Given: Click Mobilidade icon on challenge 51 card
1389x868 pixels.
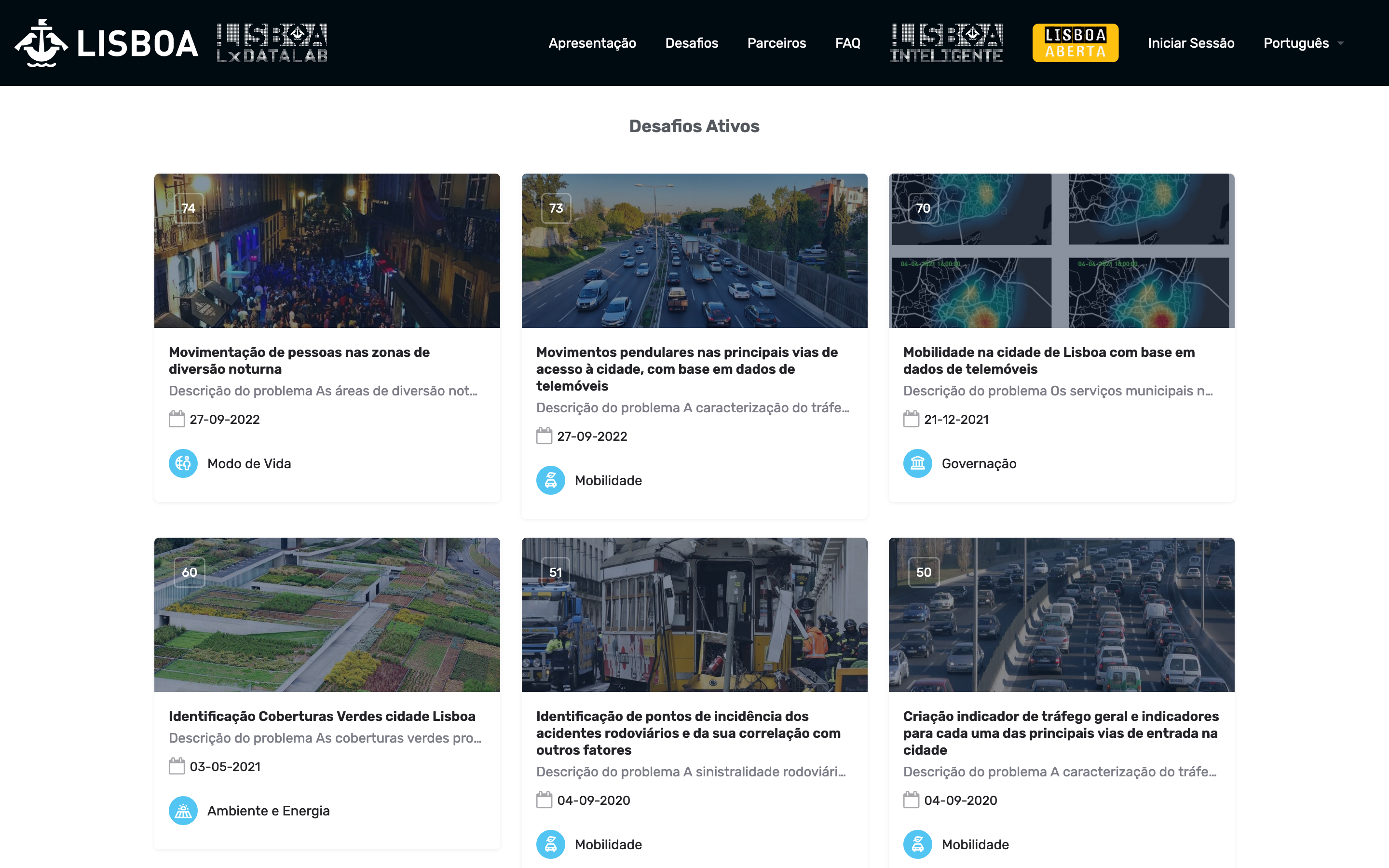Looking at the screenshot, I should pyautogui.click(x=550, y=844).
